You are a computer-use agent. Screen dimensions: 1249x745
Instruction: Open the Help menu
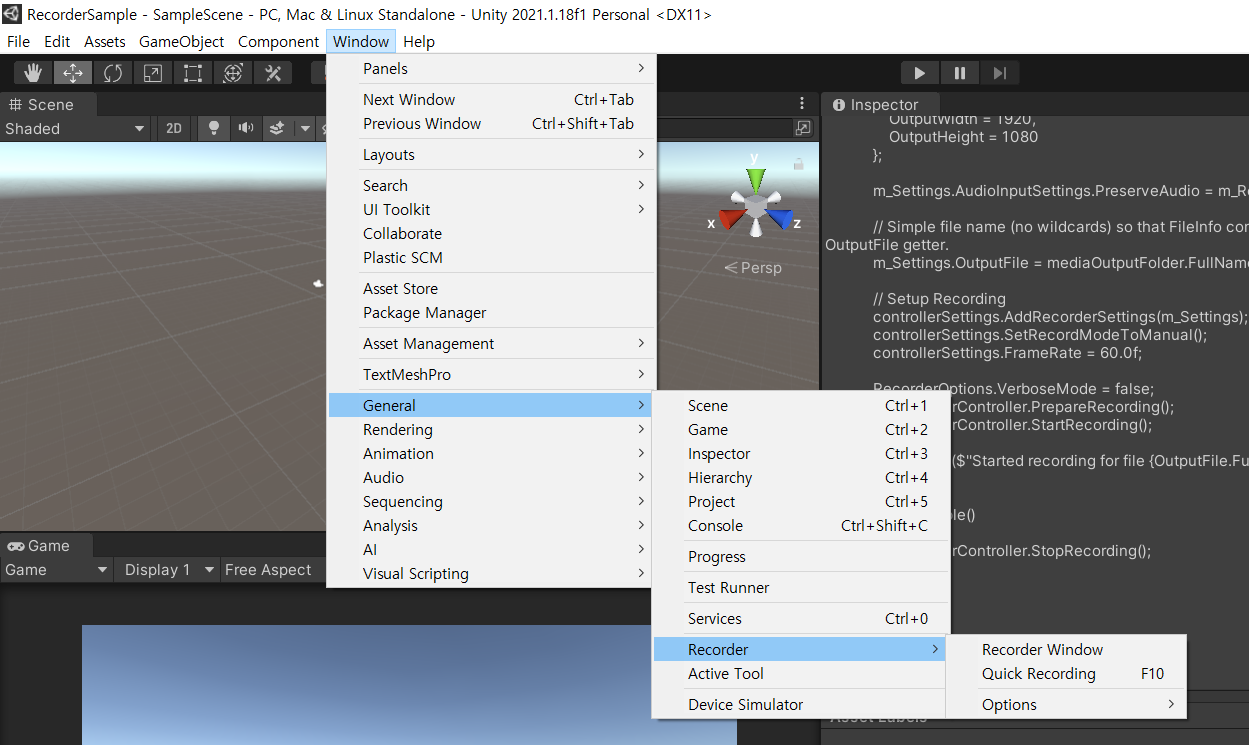point(419,41)
